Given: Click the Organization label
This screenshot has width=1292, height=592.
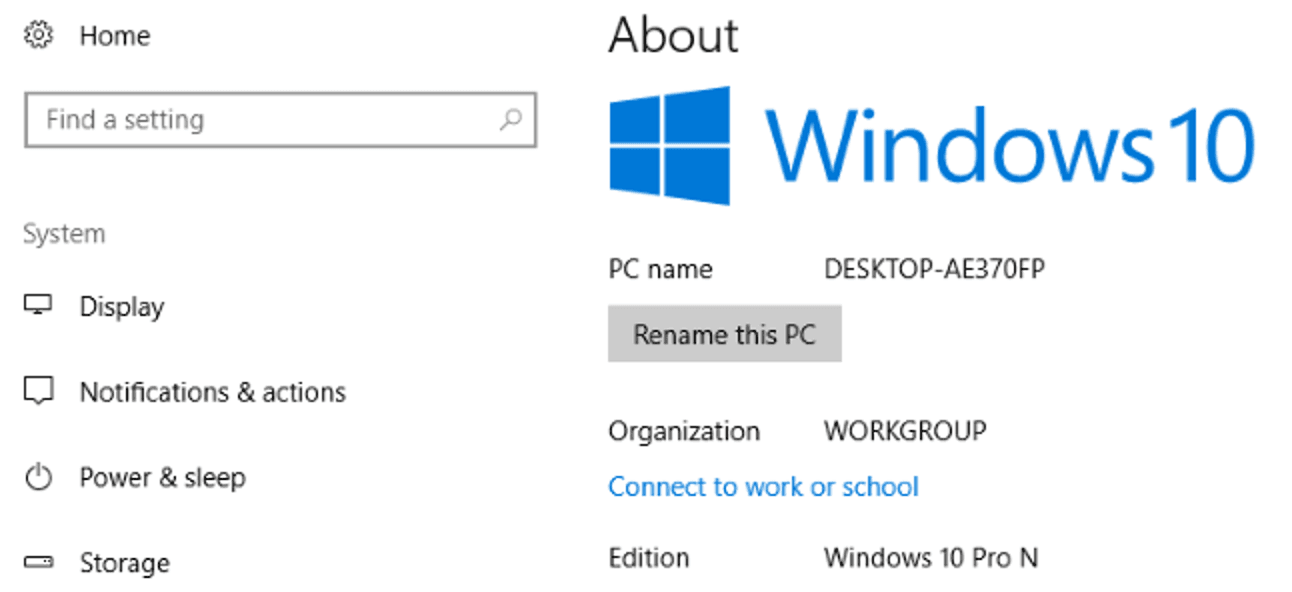Looking at the screenshot, I should pos(684,432).
